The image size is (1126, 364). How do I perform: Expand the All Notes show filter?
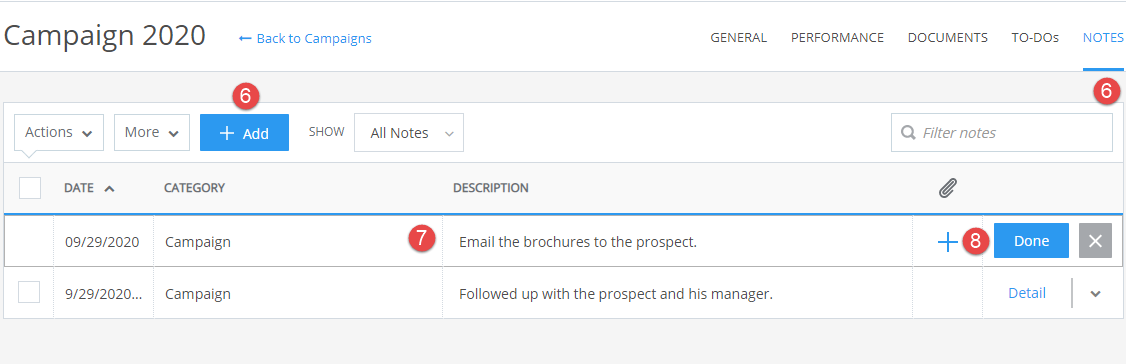pyautogui.click(x=409, y=133)
